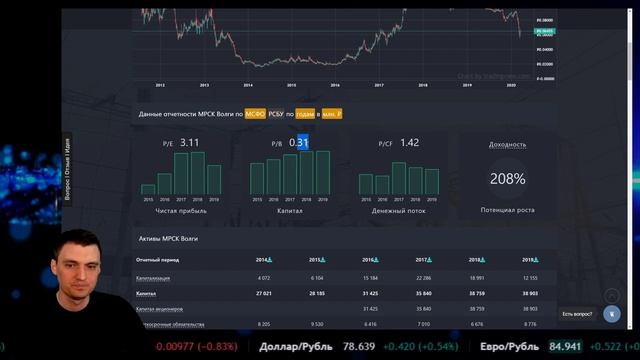The width and height of the screenshot is (640, 360).
Task: Click the bold 'Капитал' row label
Action: point(146,293)
